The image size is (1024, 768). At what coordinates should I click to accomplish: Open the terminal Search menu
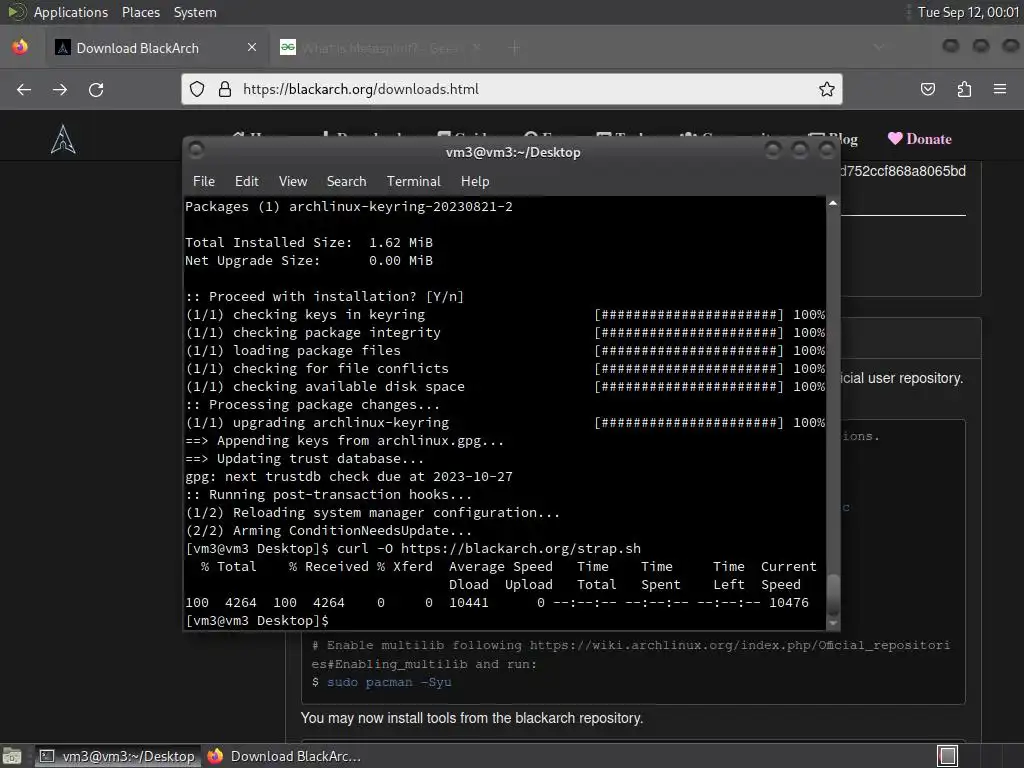point(346,182)
